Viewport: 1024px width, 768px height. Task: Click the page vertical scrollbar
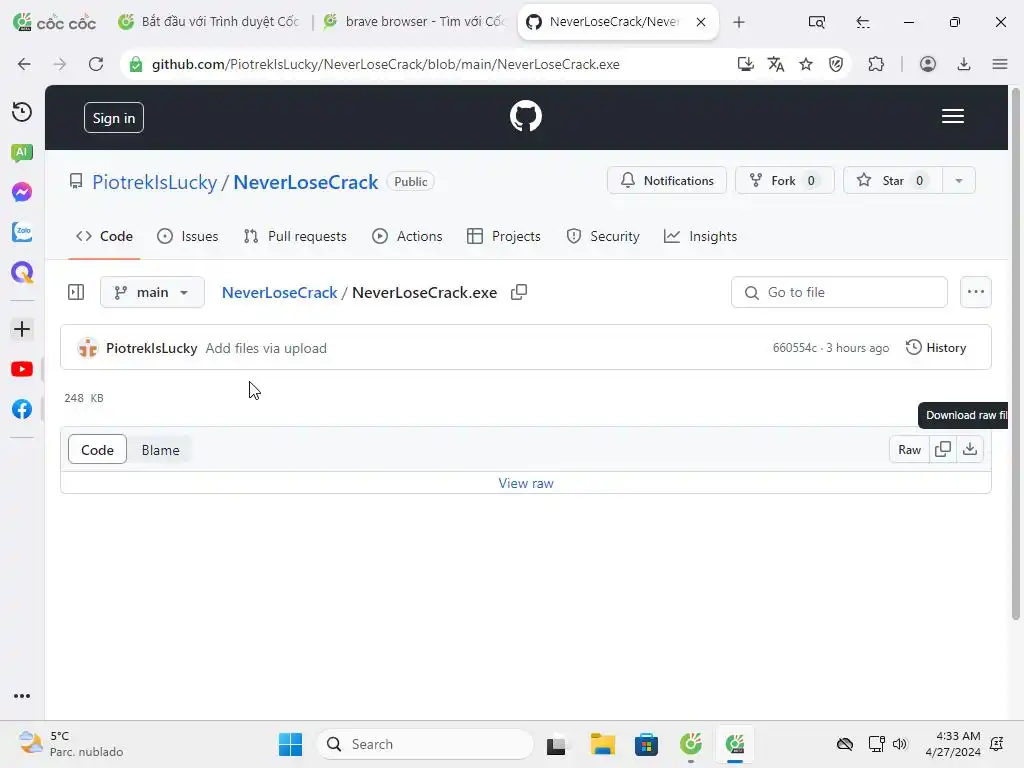pyautogui.click(x=1016, y=353)
